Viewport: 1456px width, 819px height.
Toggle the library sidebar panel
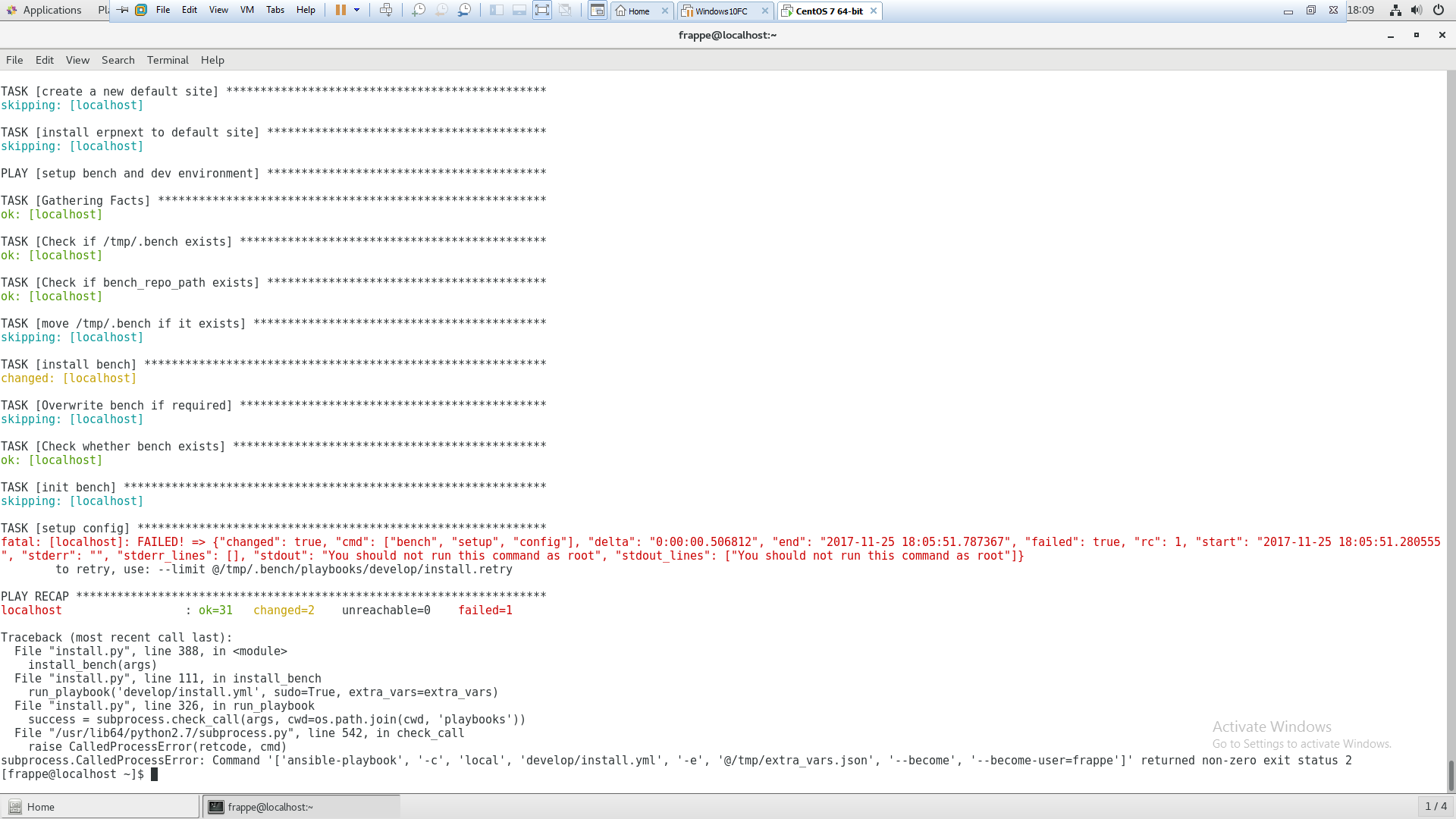pyautogui.click(x=496, y=10)
